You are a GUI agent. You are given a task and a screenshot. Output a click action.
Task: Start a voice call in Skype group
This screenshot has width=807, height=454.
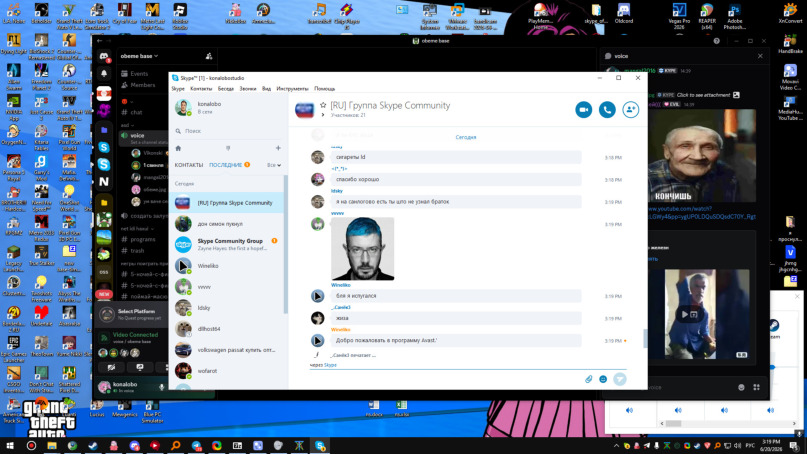[607, 110]
